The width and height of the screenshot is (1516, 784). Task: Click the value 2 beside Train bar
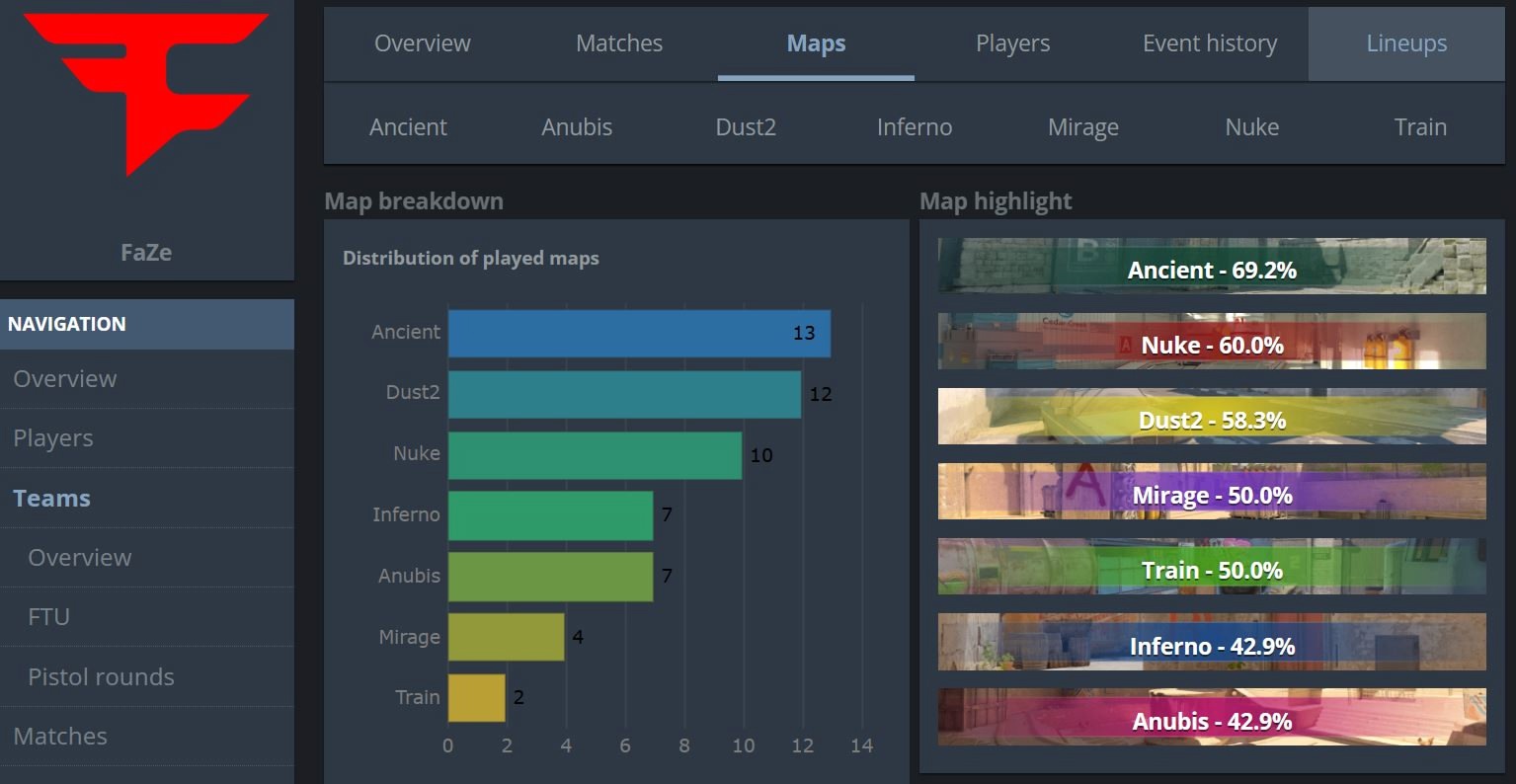pyautogui.click(x=519, y=698)
